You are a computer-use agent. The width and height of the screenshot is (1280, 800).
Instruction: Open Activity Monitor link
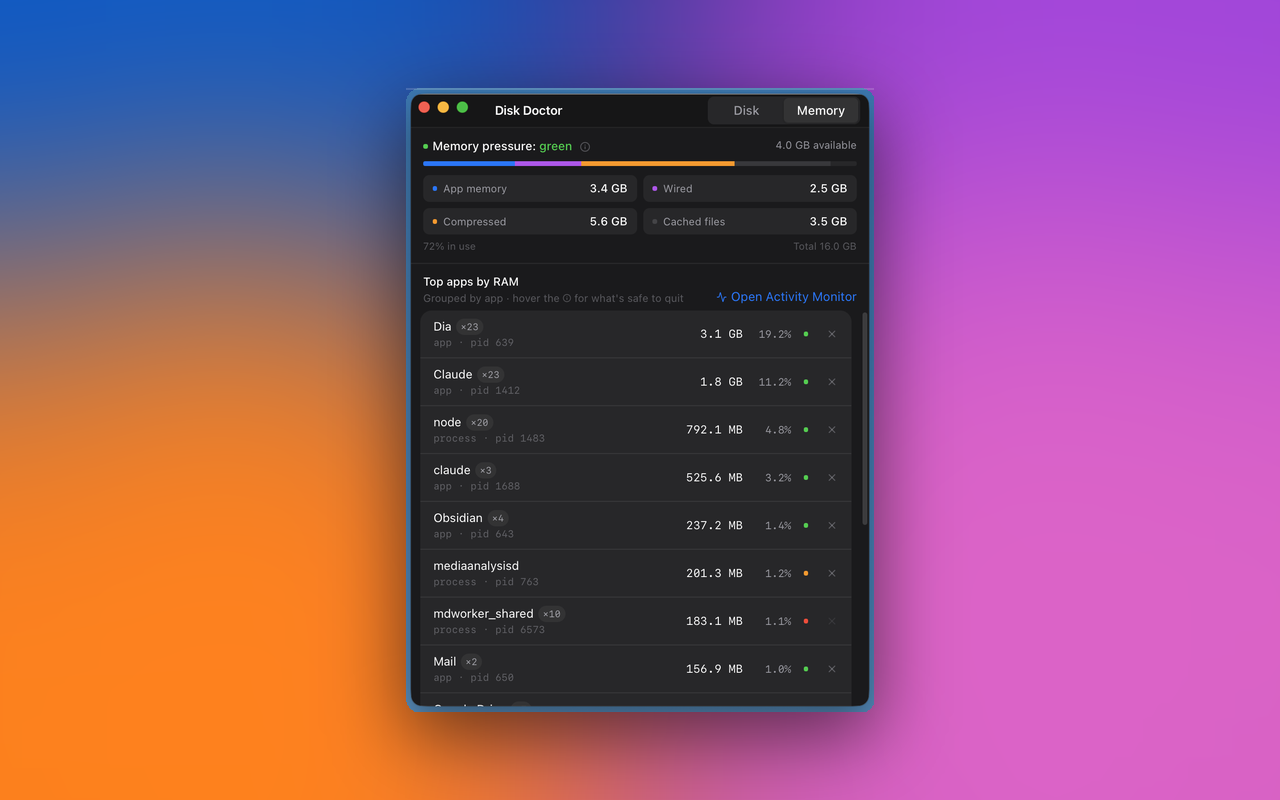(786, 297)
